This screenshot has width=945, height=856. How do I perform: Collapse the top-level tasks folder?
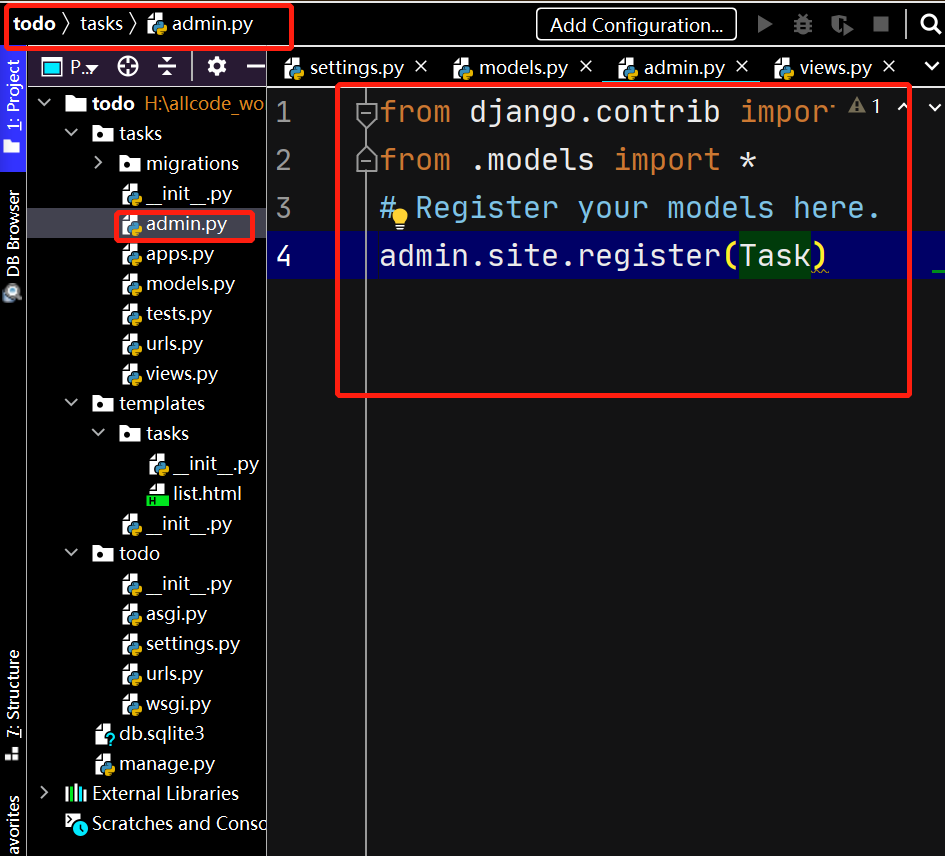point(71,133)
